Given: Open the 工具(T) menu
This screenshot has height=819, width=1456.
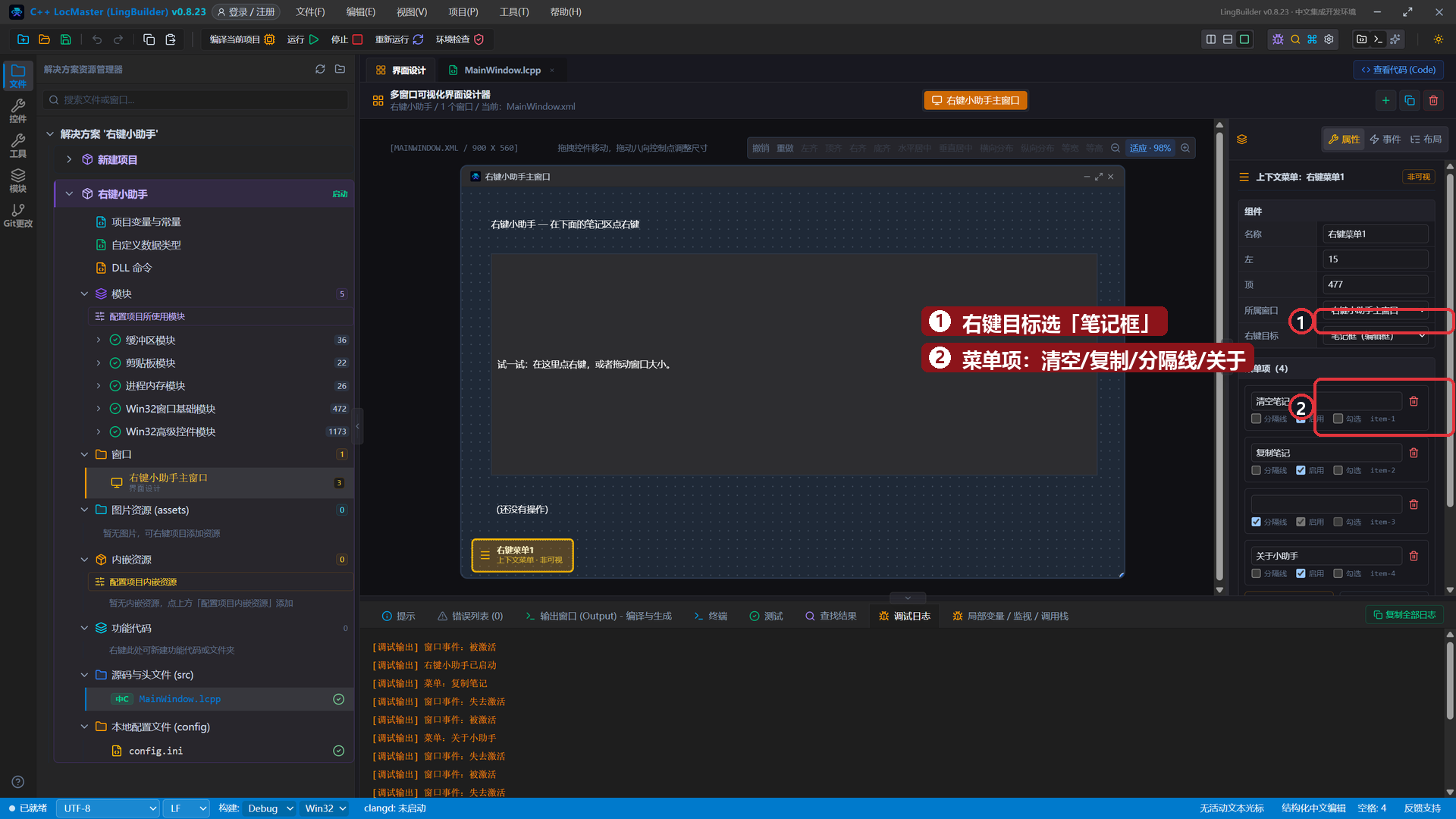Looking at the screenshot, I should click(514, 12).
